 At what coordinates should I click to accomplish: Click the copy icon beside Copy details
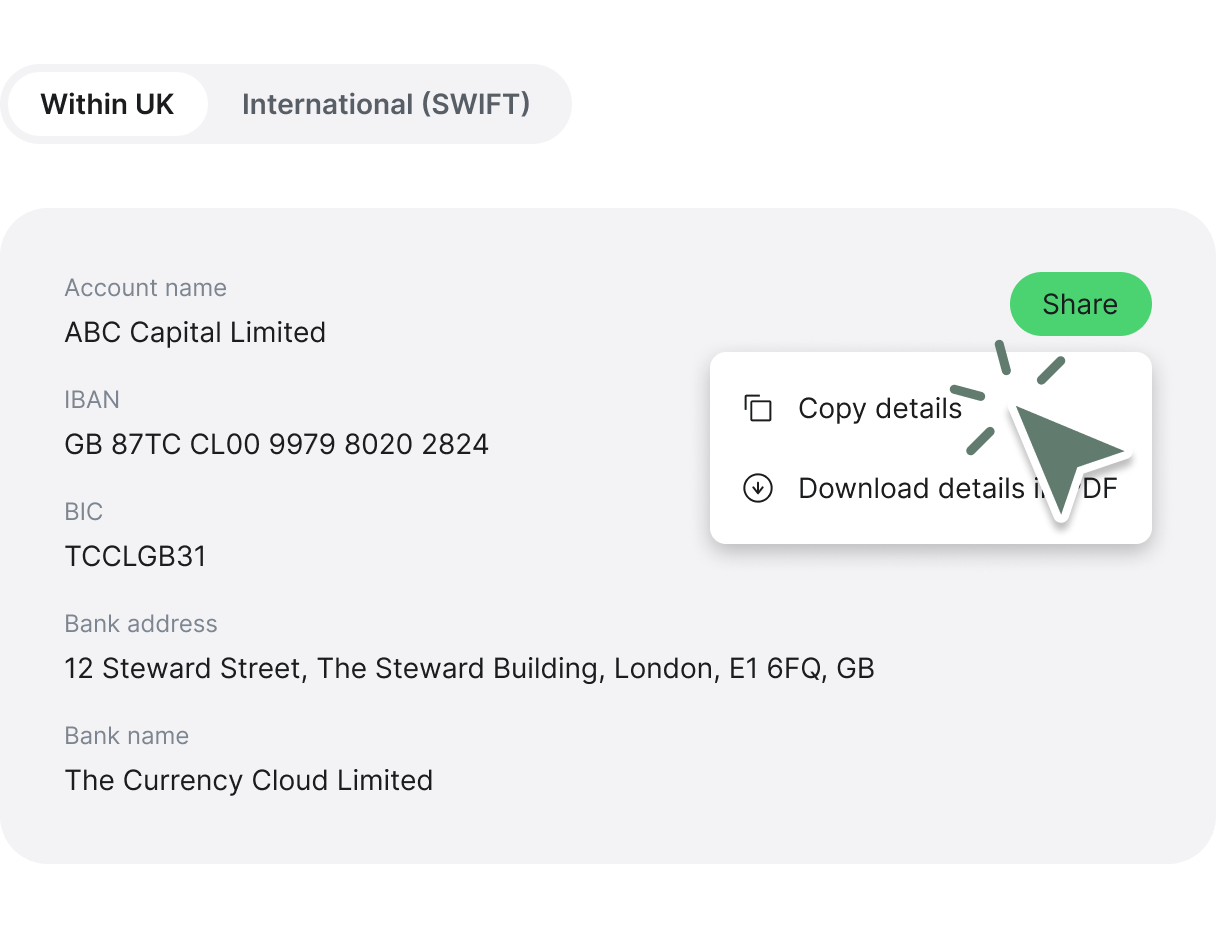click(x=758, y=409)
